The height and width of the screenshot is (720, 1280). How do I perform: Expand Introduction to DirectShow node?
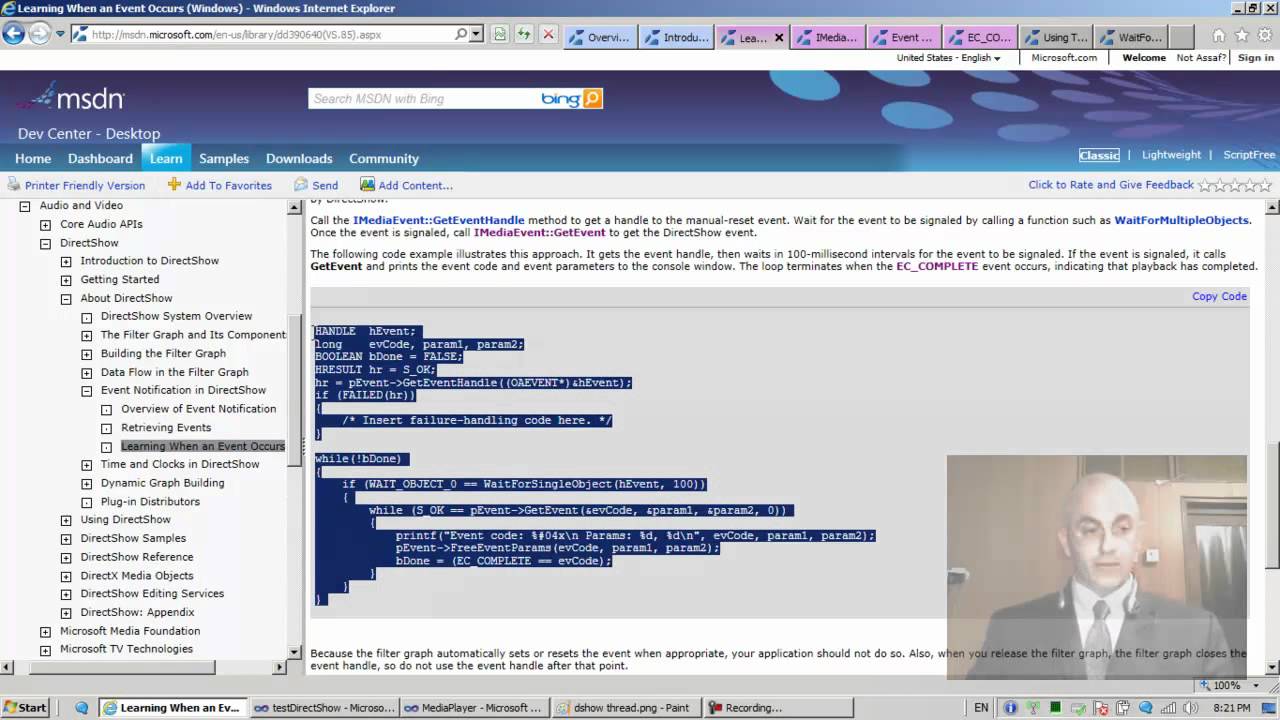(x=66, y=262)
